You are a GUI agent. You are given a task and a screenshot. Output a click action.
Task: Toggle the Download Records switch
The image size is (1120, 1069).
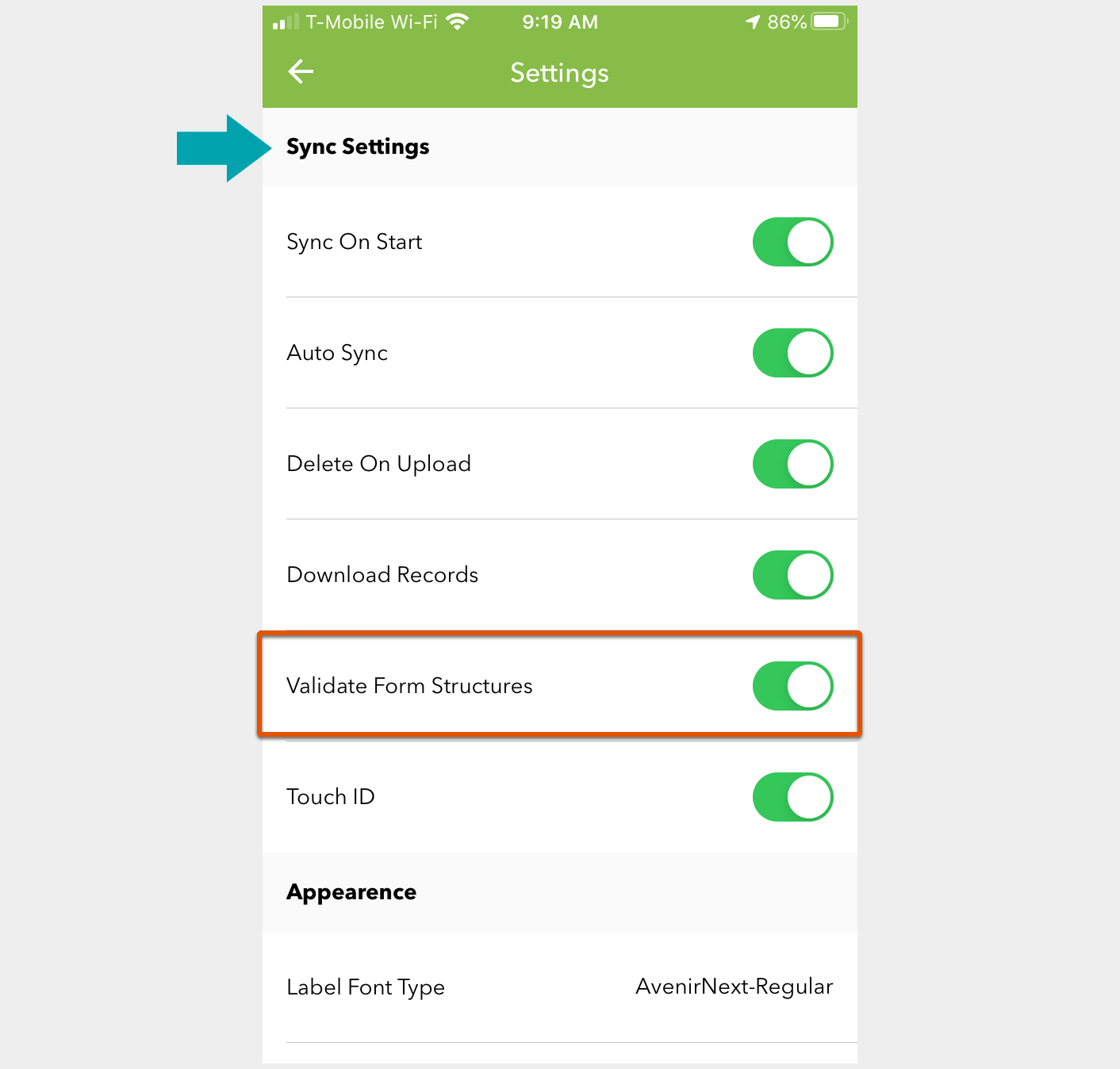pos(792,575)
